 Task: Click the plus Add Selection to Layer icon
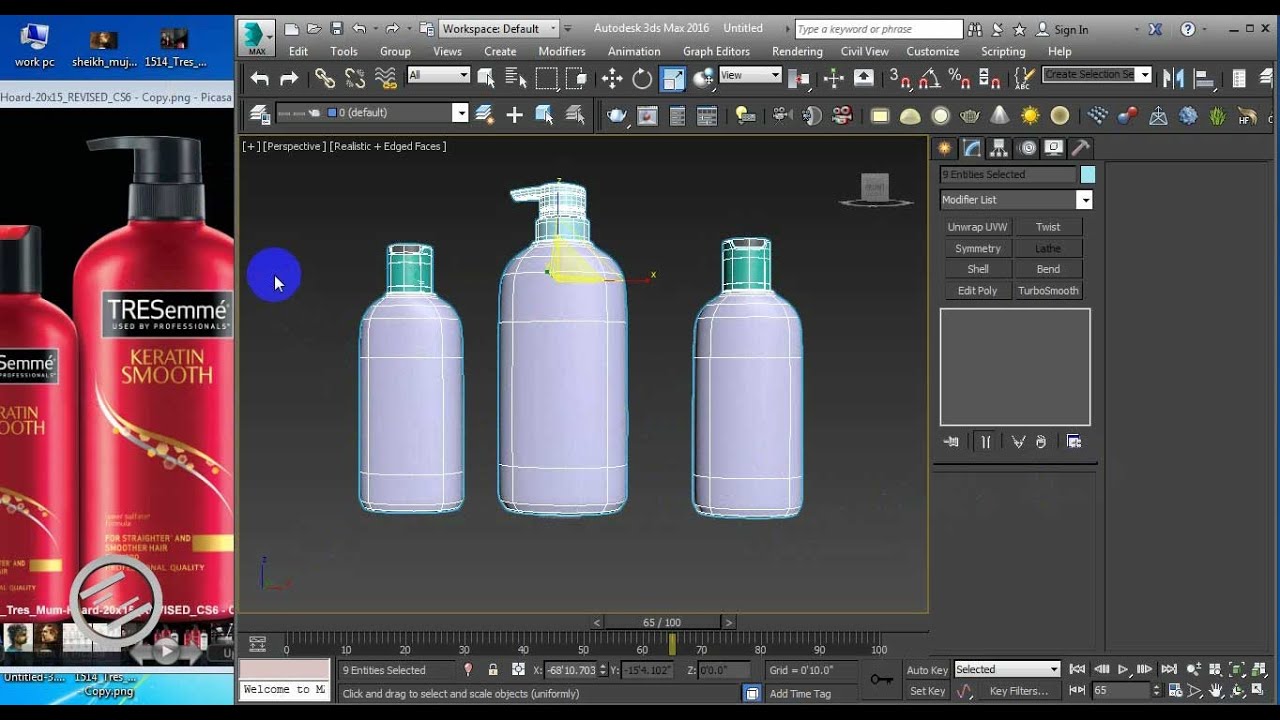pos(514,115)
